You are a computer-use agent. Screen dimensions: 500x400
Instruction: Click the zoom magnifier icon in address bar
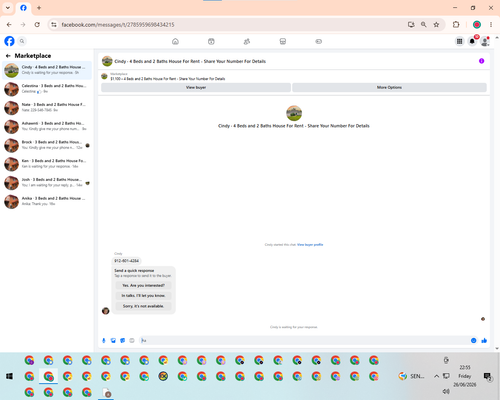point(424,25)
